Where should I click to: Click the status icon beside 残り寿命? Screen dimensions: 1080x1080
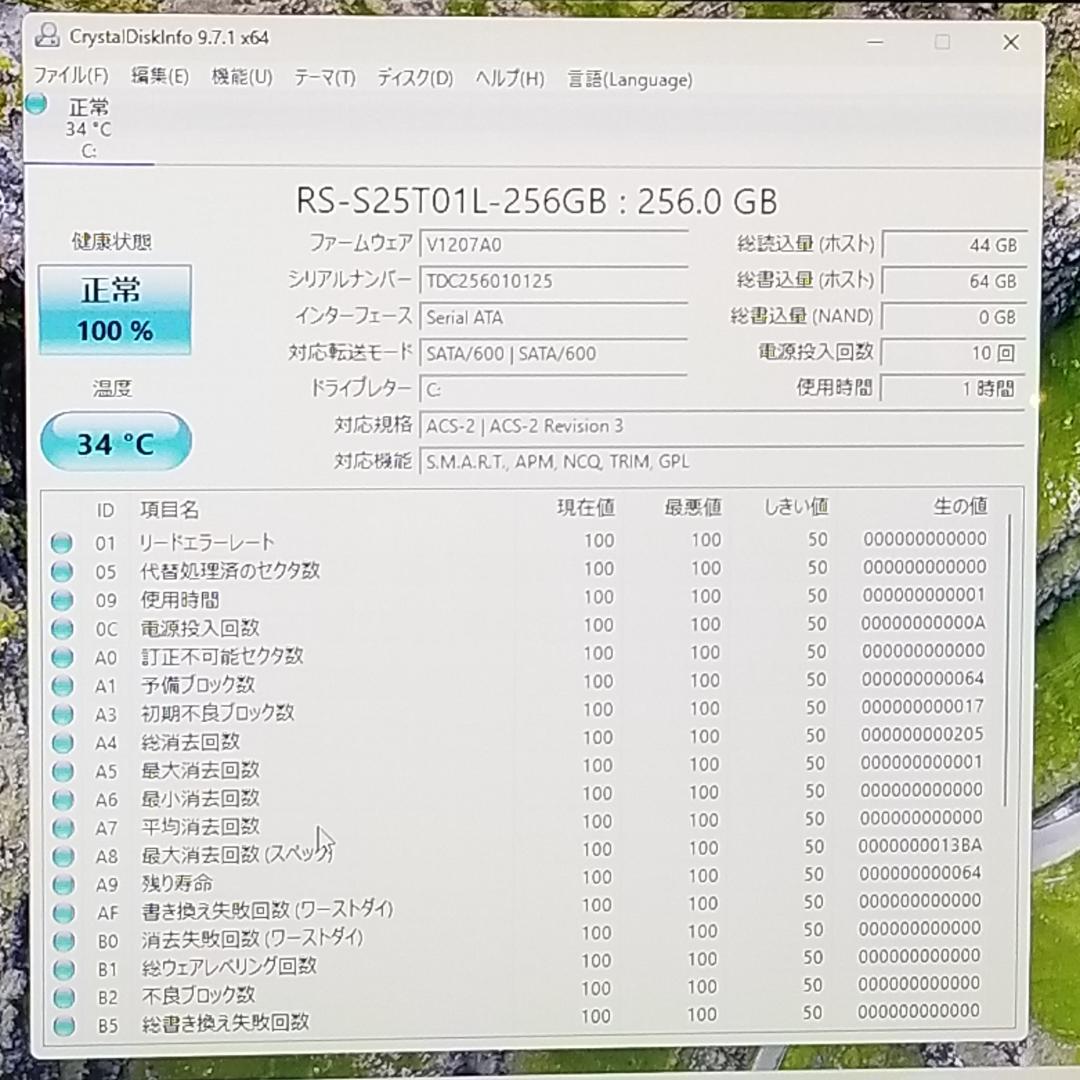click(x=62, y=885)
